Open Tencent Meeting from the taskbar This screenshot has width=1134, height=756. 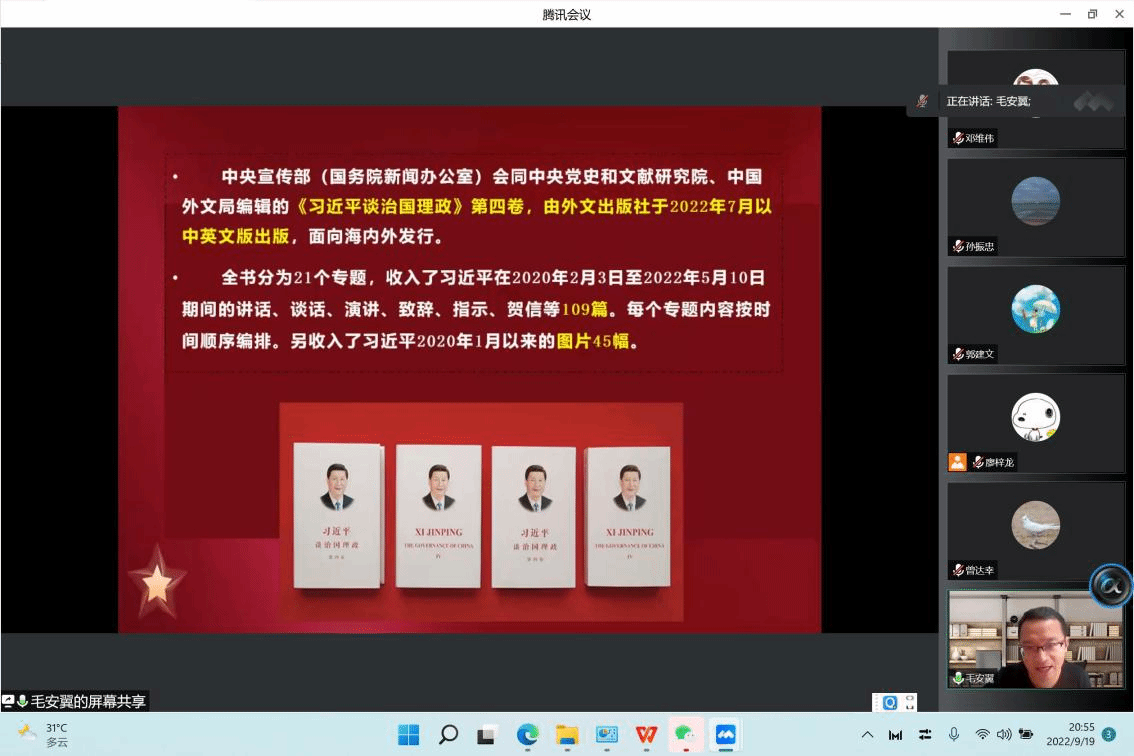coord(725,735)
